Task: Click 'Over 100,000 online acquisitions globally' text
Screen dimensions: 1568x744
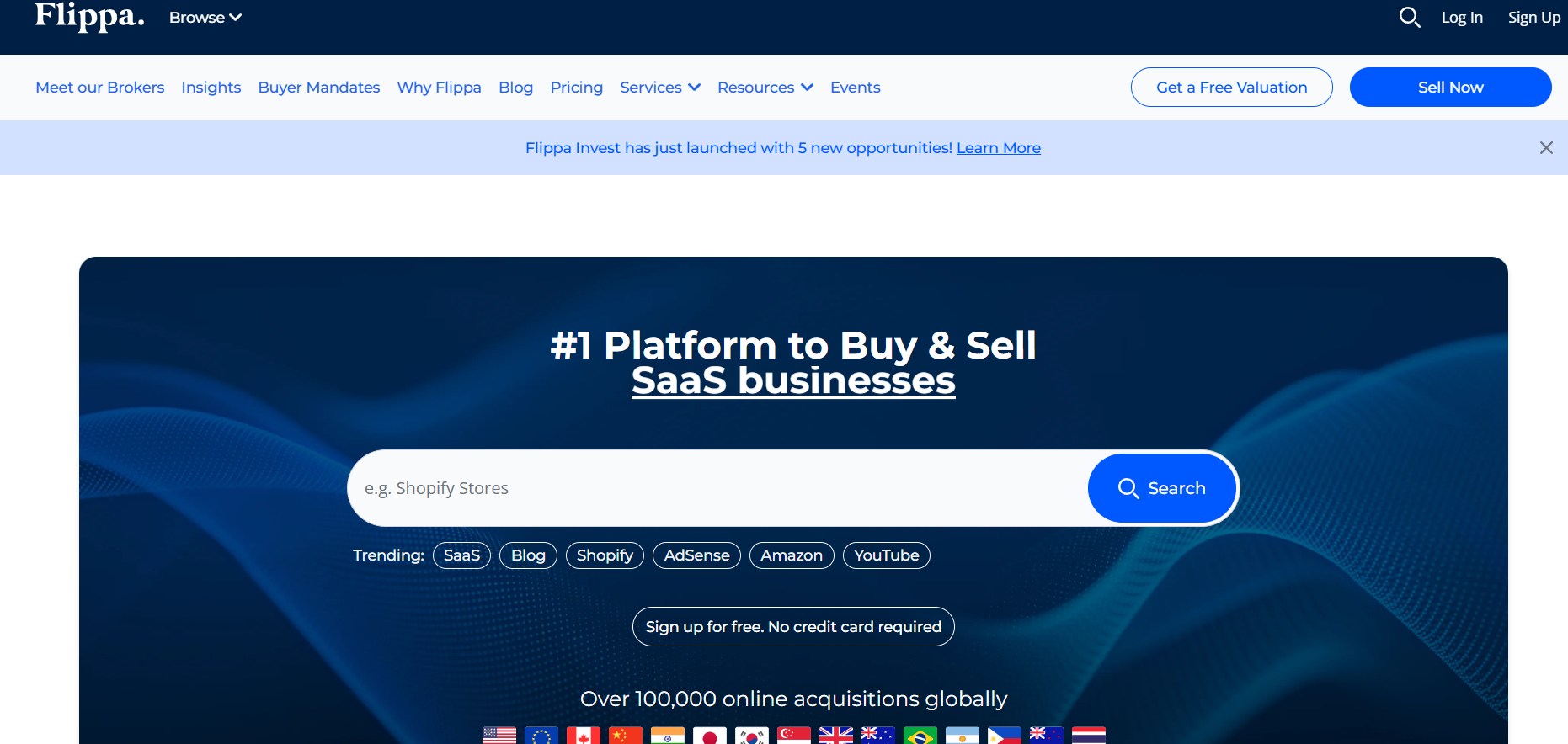Action: click(x=793, y=699)
